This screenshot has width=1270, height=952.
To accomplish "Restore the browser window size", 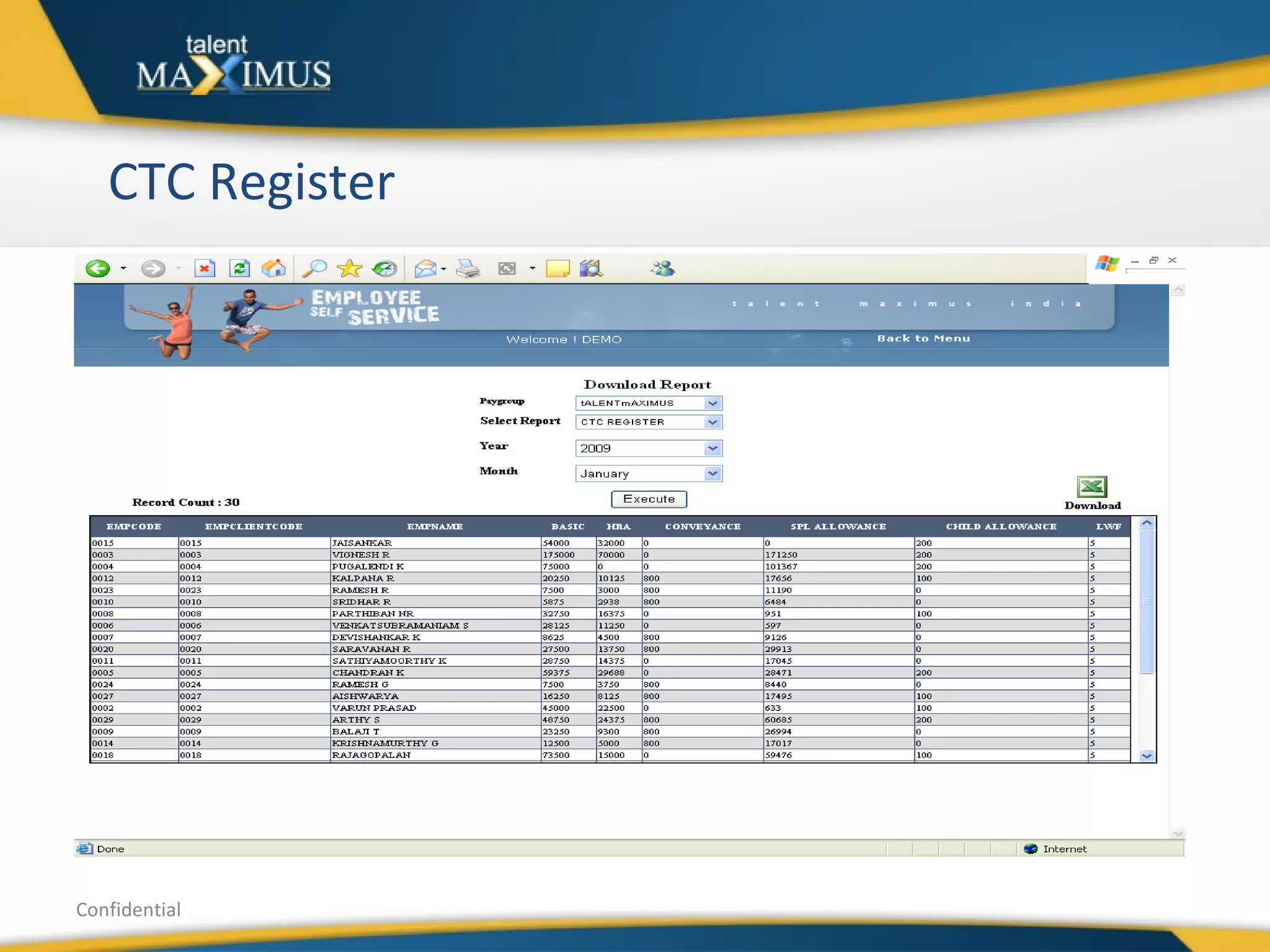I will pos(1153,260).
